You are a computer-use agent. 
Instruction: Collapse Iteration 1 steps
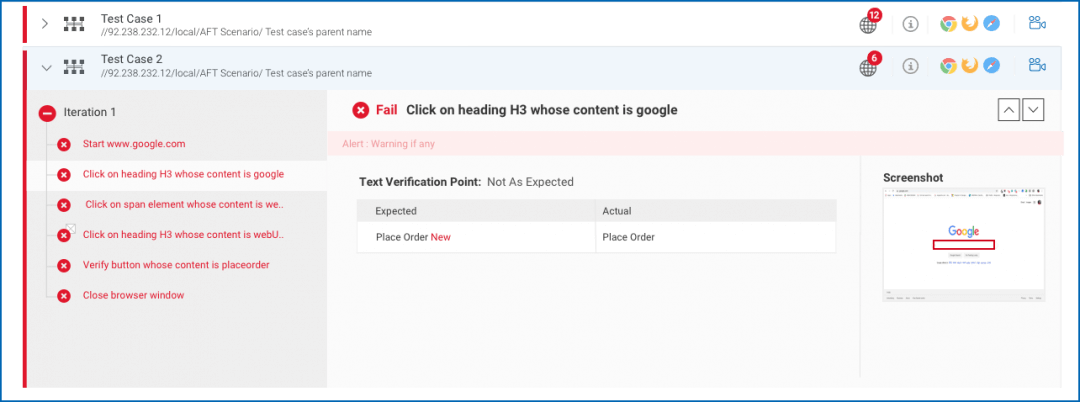click(x=46, y=113)
